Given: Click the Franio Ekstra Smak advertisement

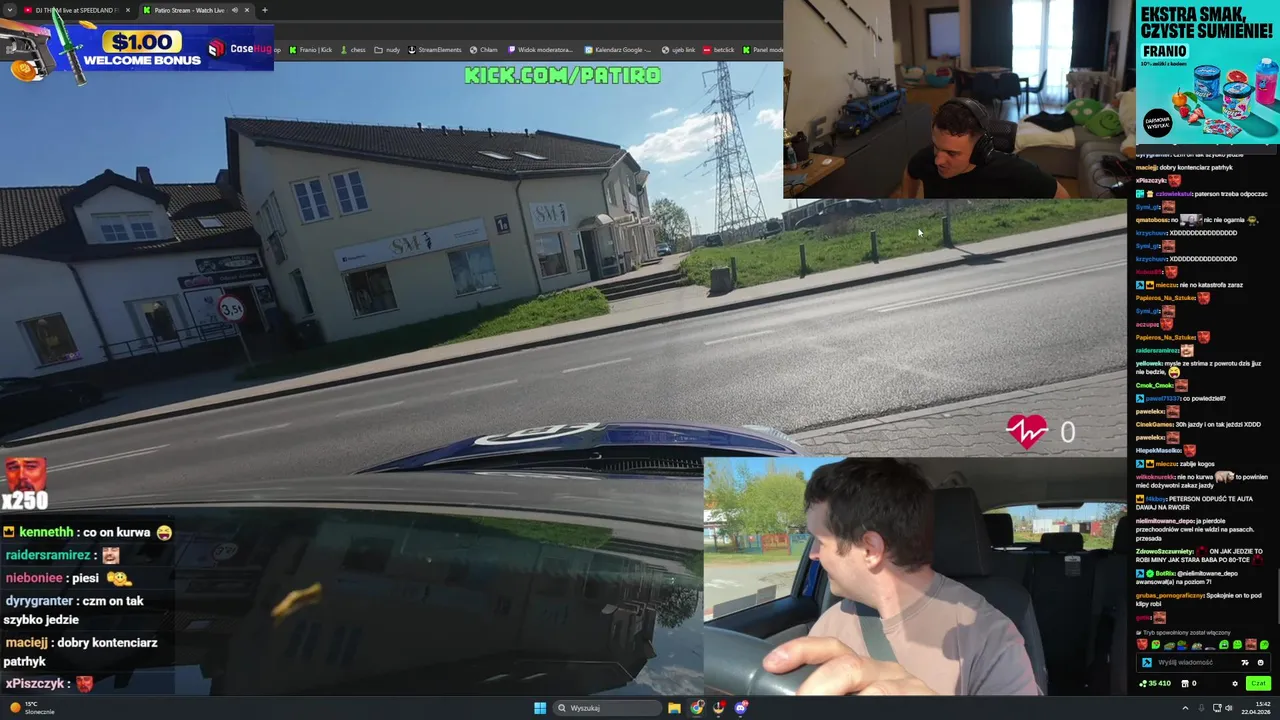Looking at the screenshot, I should (1207, 73).
